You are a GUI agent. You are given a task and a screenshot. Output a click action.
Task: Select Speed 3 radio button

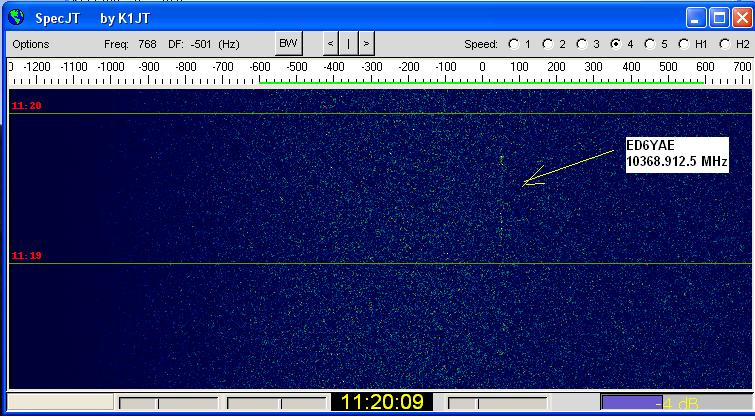point(582,44)
